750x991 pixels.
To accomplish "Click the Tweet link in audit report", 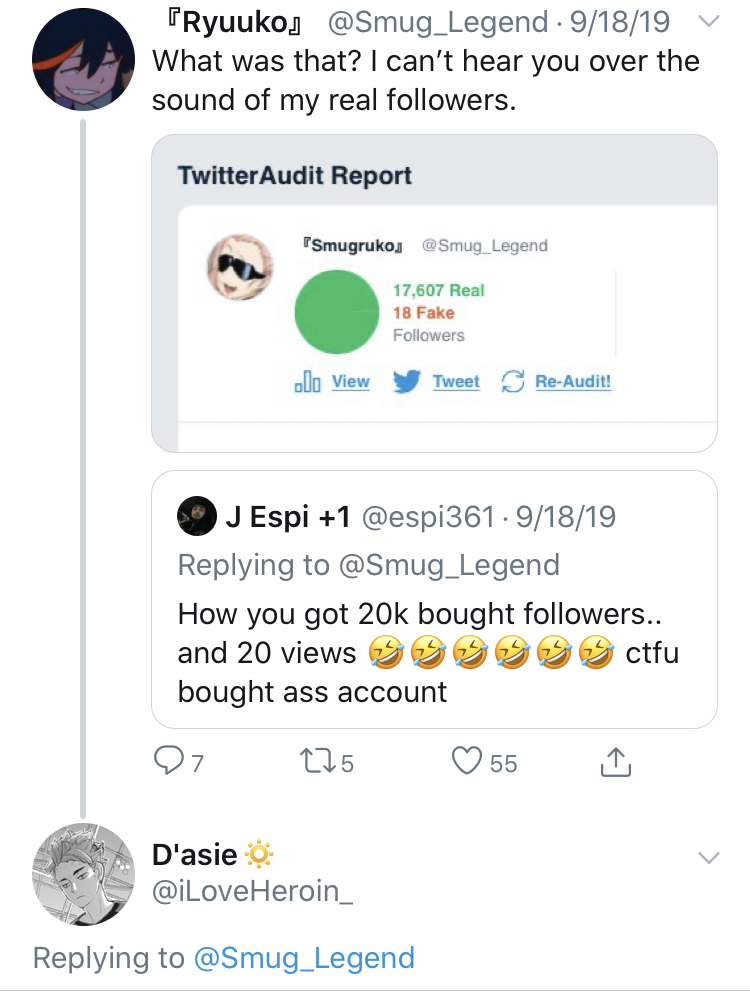I will (x=456, y=382).
